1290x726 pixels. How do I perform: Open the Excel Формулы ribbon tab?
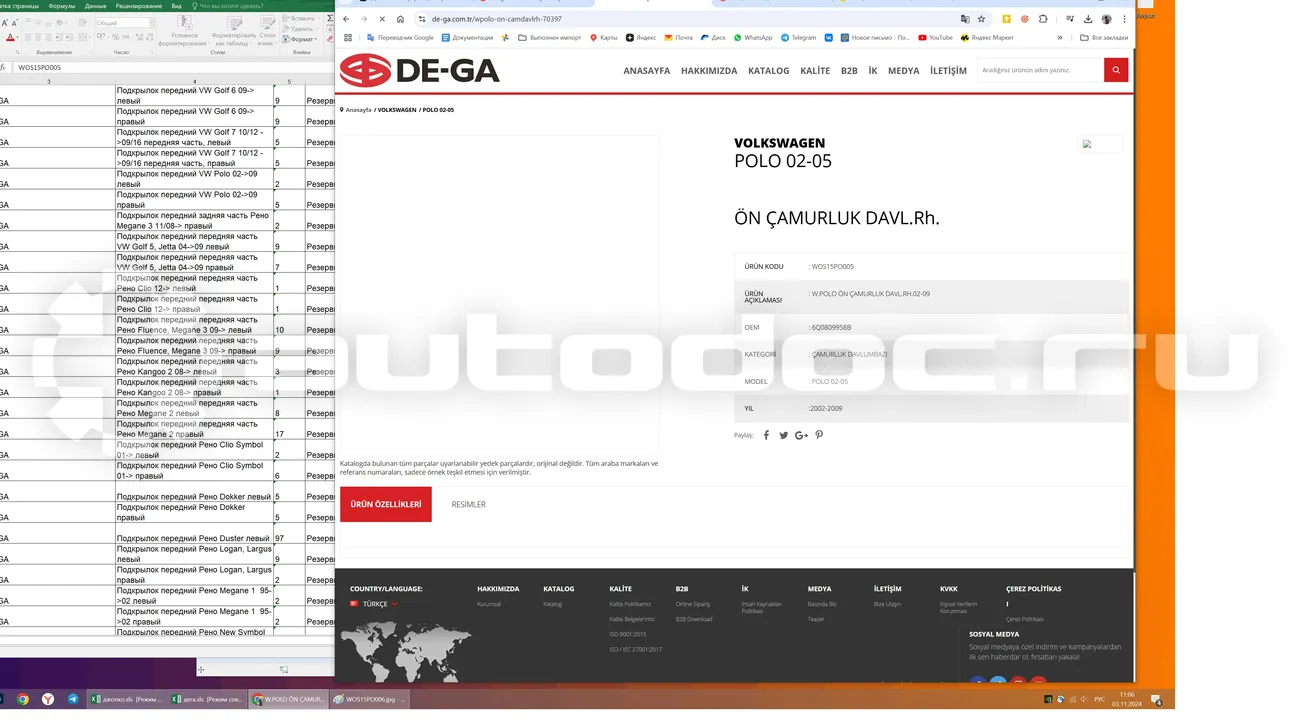[62, 6]
